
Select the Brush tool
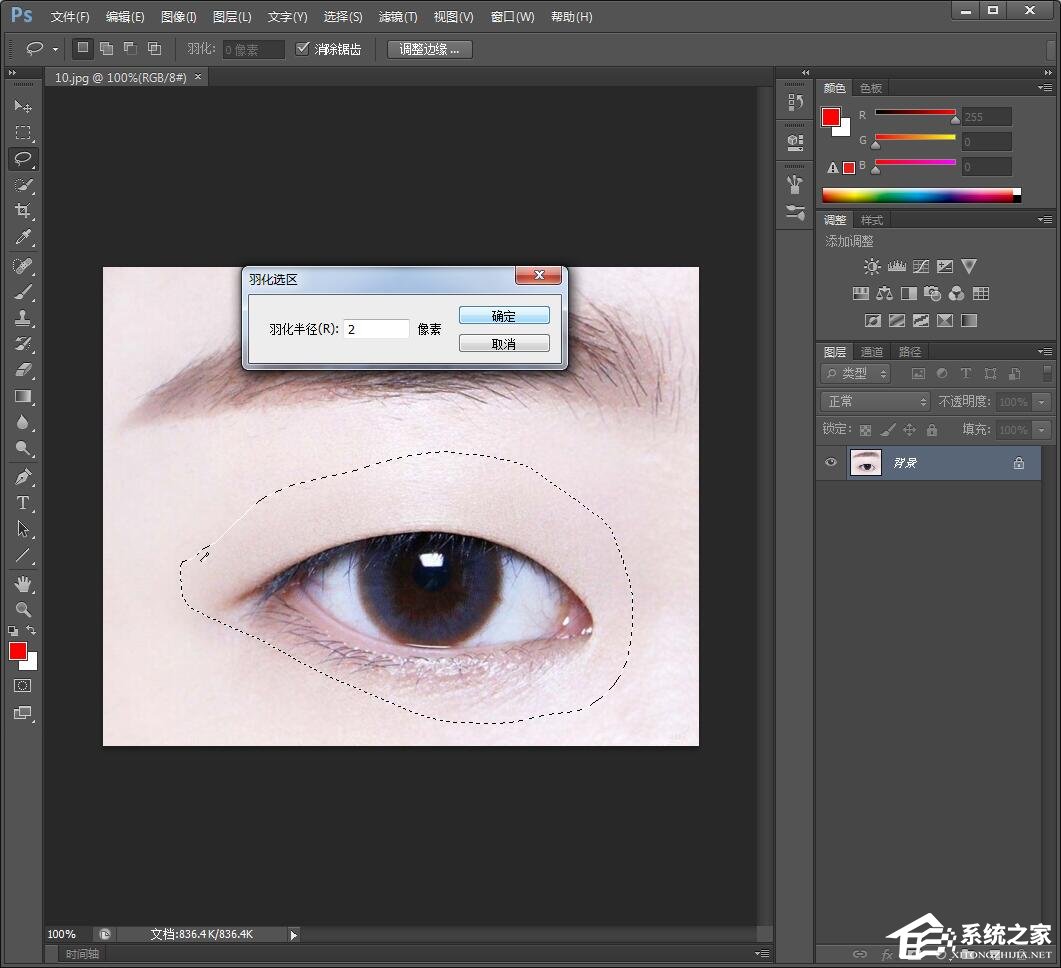[x=23, y=291]
